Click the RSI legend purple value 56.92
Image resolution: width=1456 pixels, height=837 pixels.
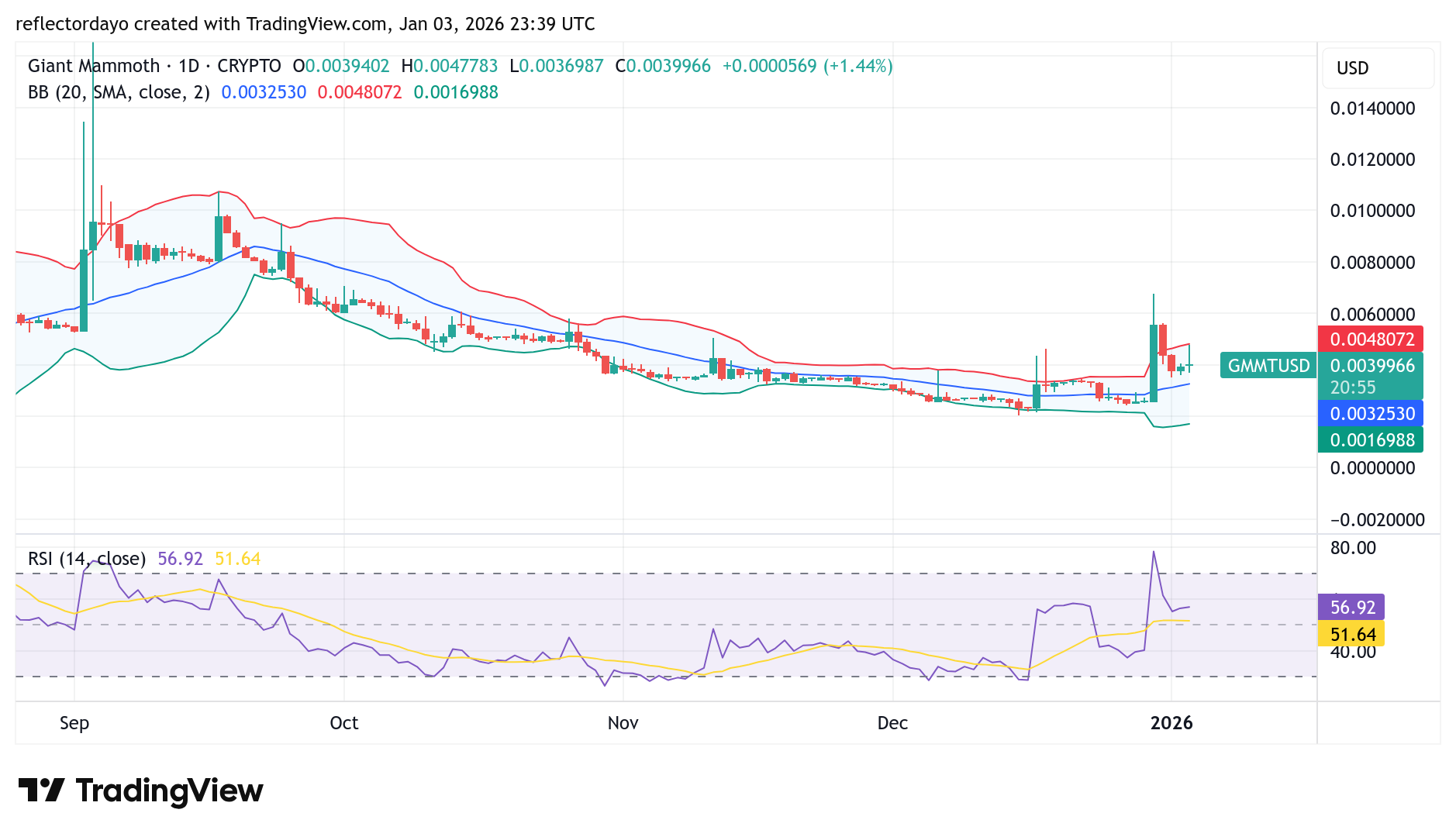click(180, 559)
